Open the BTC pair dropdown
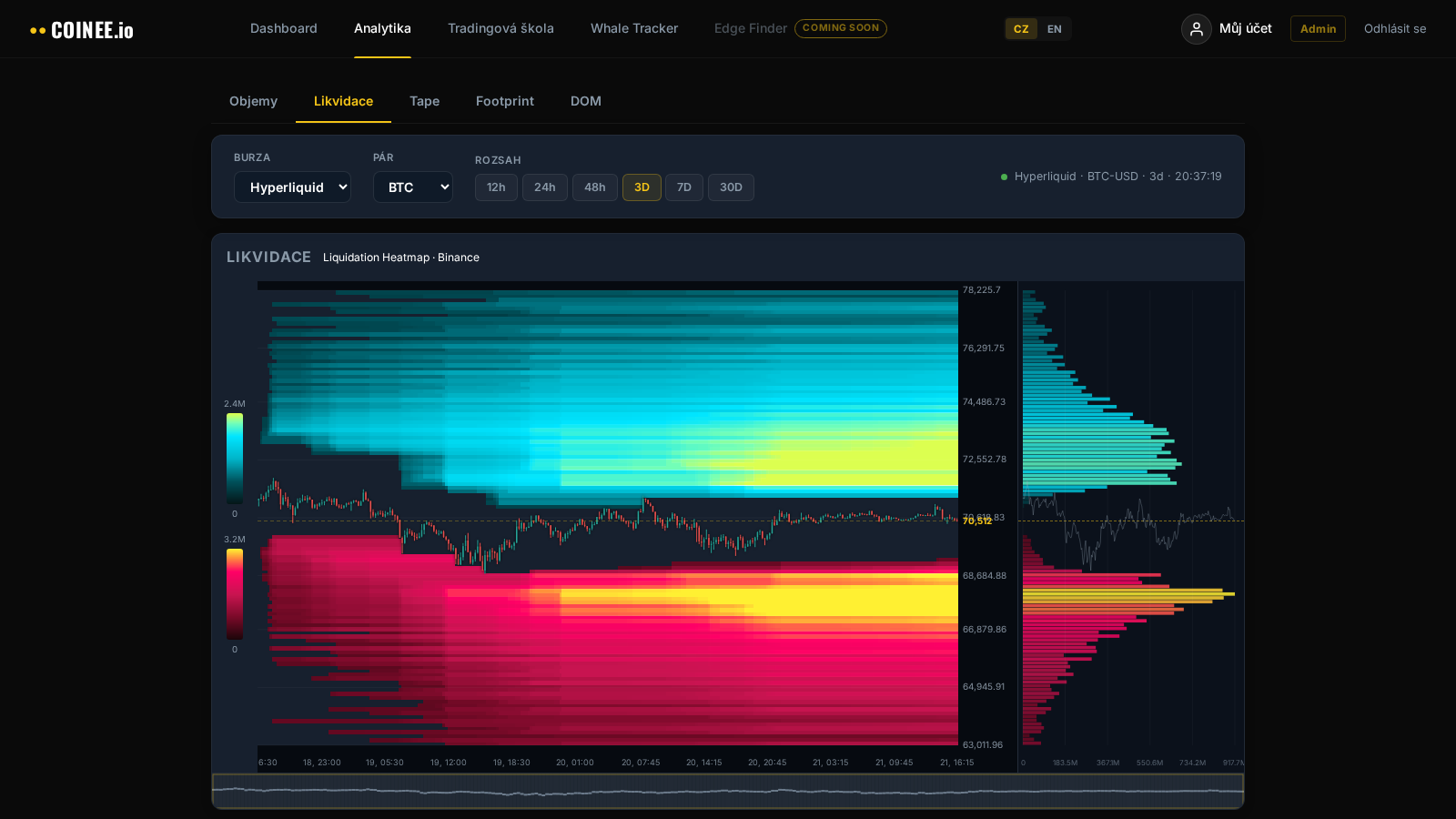The width and height of the screenshot is (1456, 819). (x=412, y=187)
